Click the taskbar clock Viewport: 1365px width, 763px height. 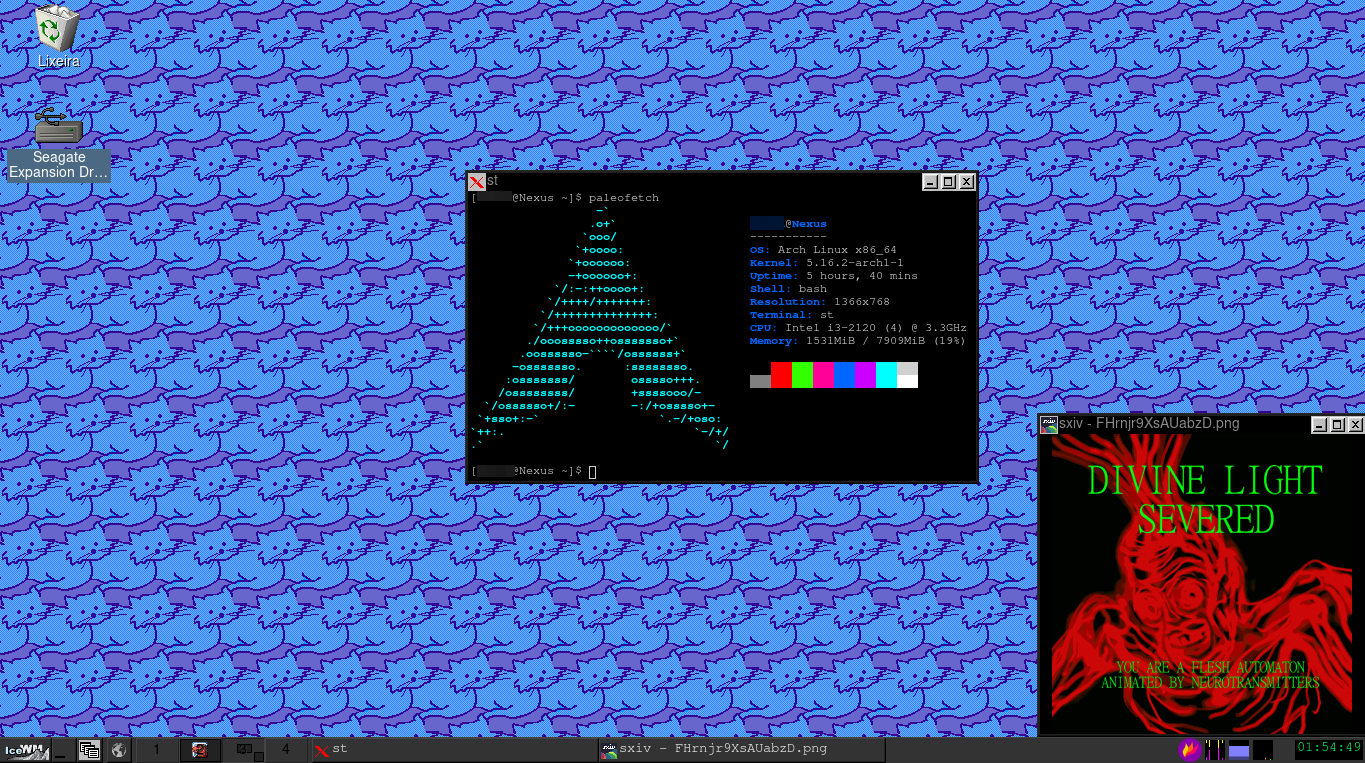[1328, 748]
